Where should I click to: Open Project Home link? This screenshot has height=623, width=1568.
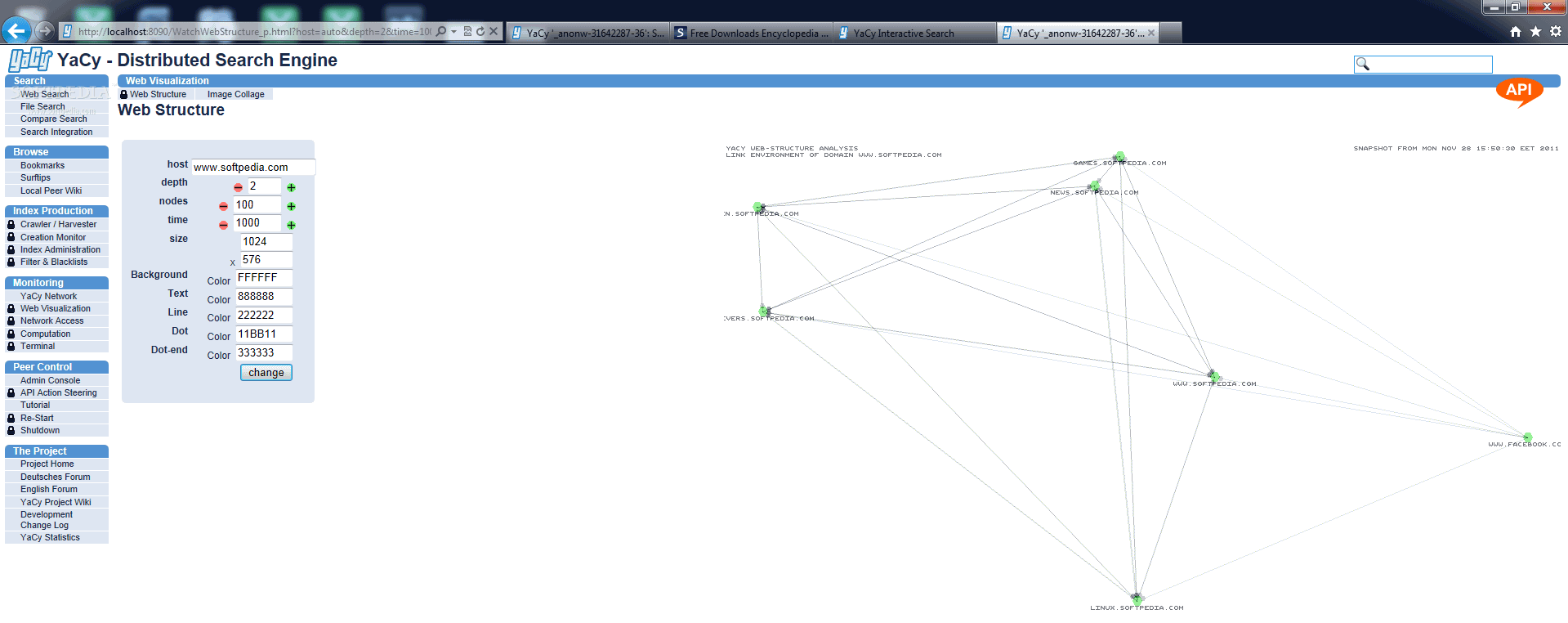click(x=47, y=464)
